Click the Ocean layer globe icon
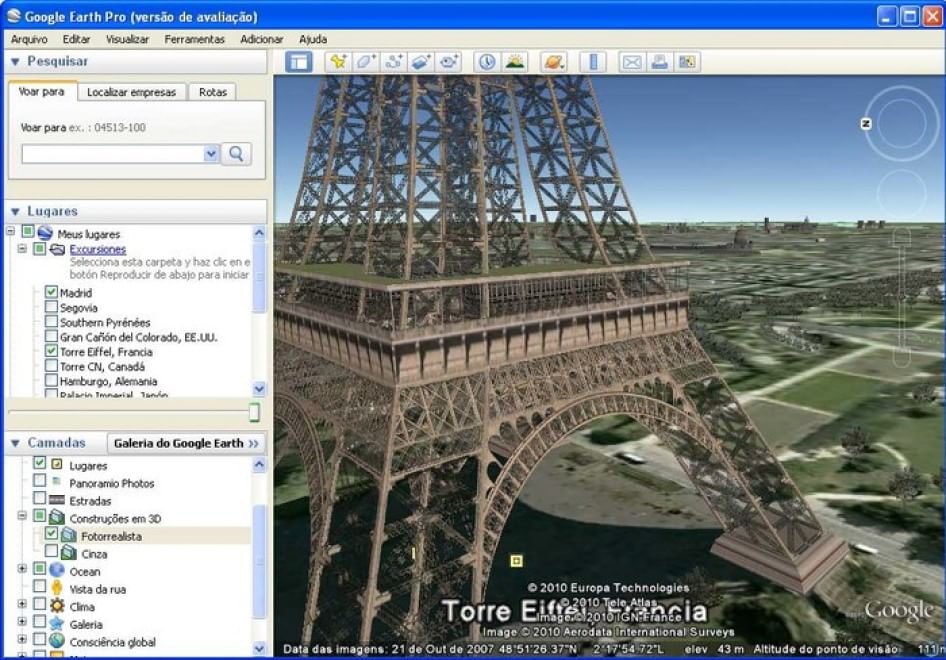Image resolution: width=946 pixels, height=660 pixels. click(x=57, y=570)
